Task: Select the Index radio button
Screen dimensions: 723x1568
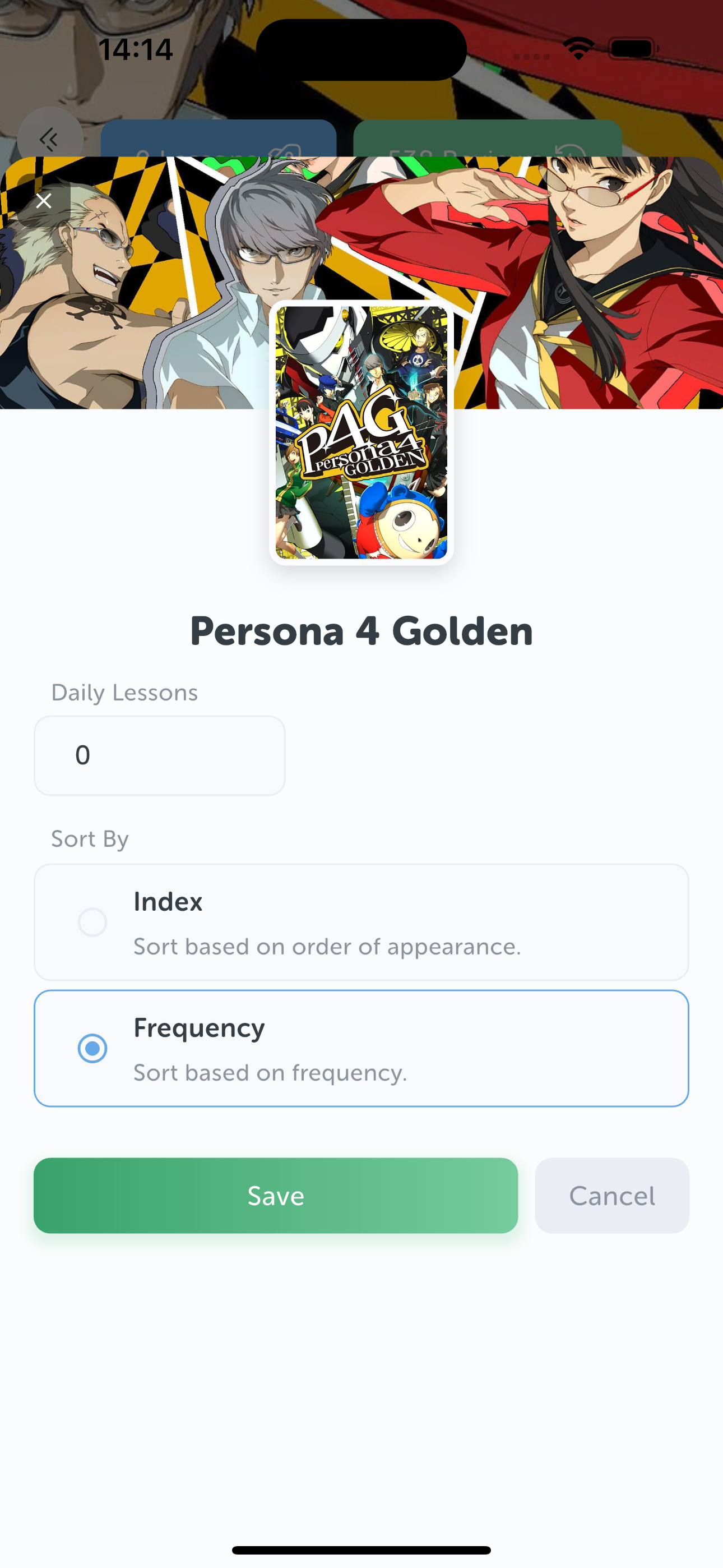Action: 92,922
